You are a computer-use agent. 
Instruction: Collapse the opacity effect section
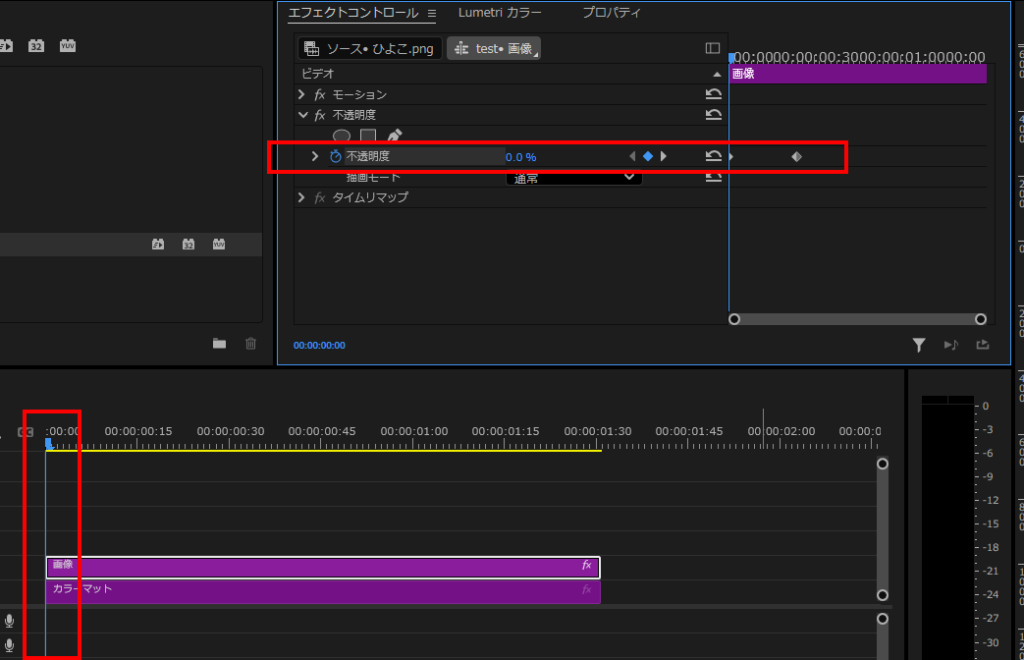coord(302,115)
